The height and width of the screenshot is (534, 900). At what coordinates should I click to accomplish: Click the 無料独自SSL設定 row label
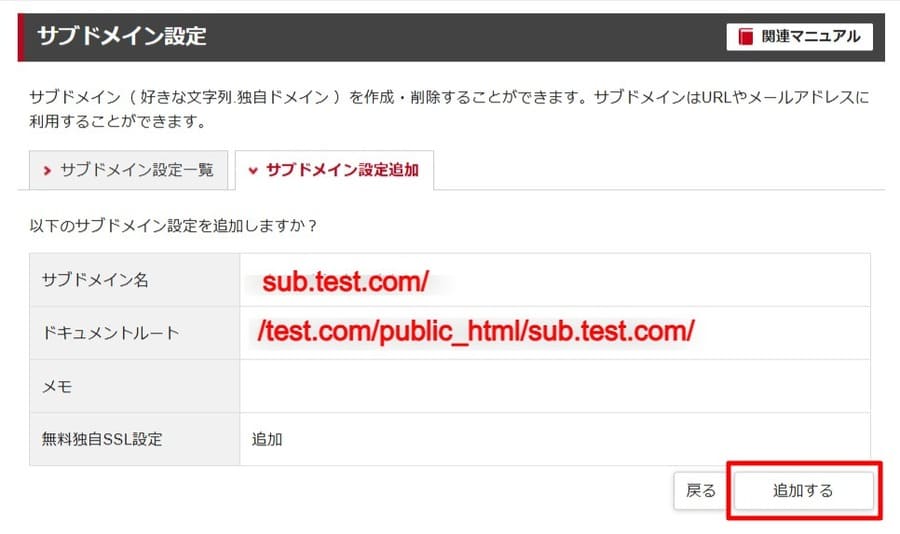pos(101,439)
